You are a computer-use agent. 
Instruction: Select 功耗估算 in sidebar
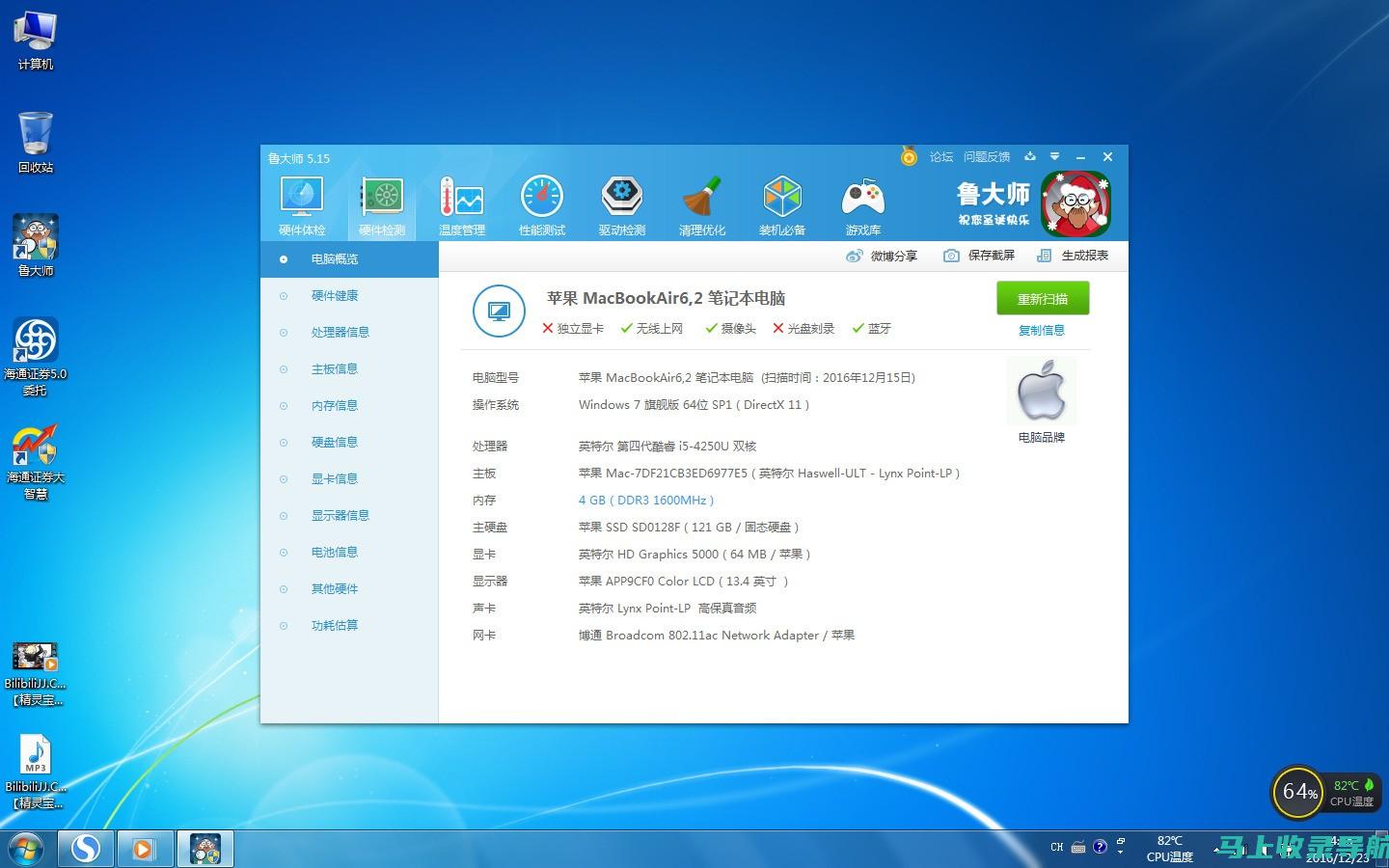[x=349, y=625]
